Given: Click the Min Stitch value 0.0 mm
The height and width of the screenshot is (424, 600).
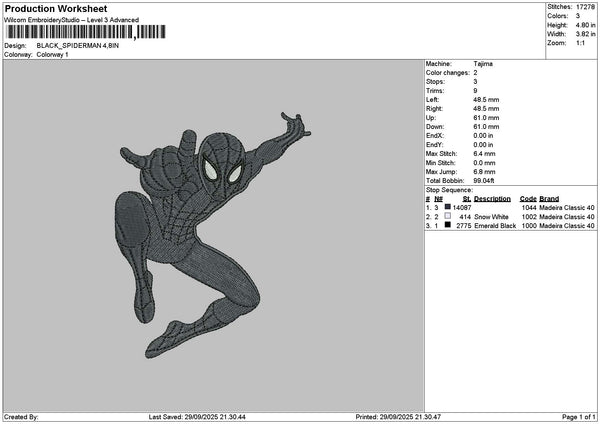Looking at the screenshot, I should point(484,163).
